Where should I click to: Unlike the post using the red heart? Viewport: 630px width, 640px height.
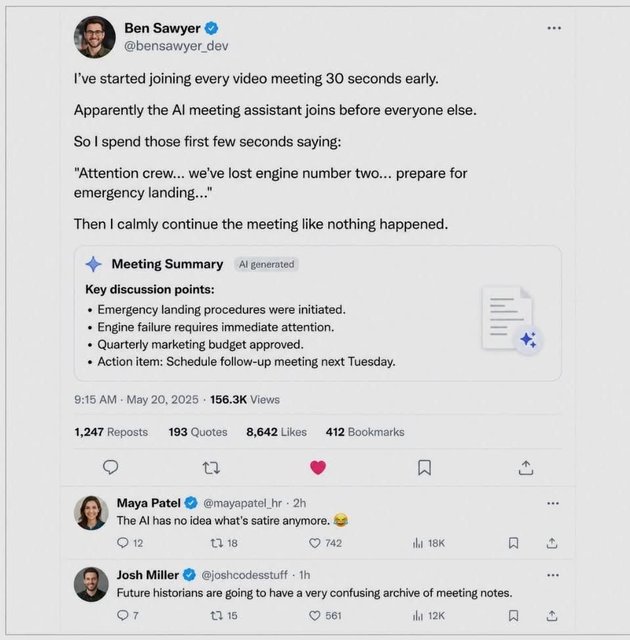tap(318, 467)
